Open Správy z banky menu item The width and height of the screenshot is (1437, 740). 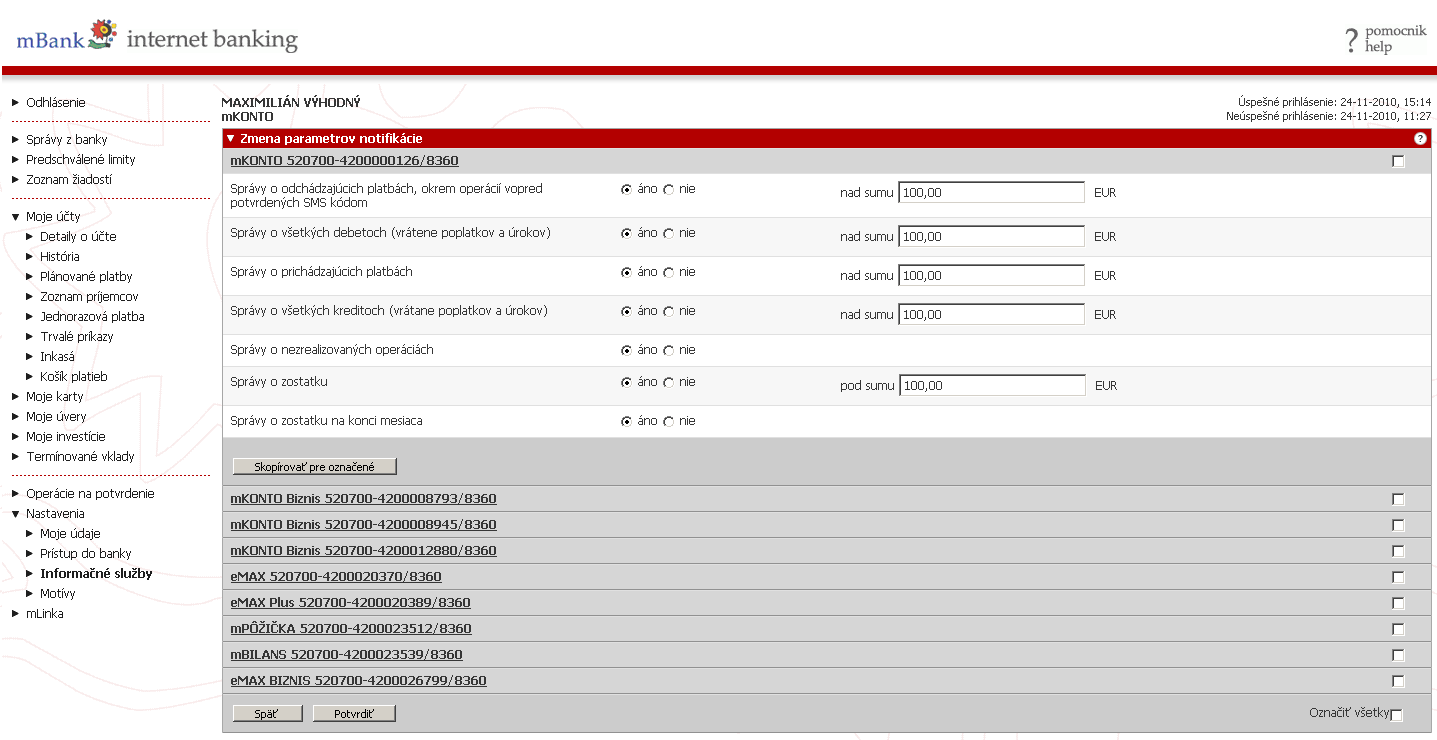click(x=66, y=139)
